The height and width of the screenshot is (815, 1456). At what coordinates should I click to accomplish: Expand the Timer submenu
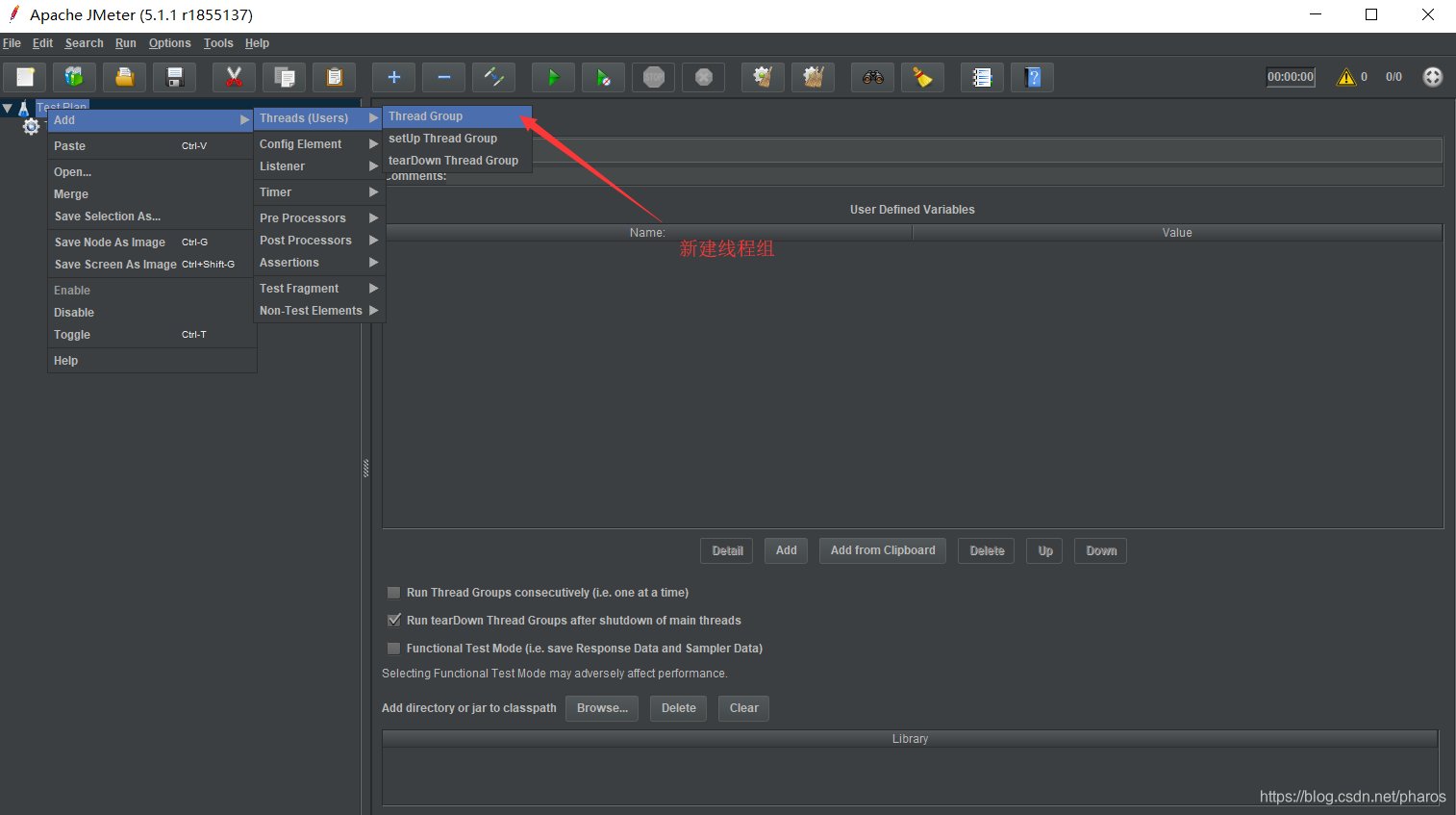[318, 192]
